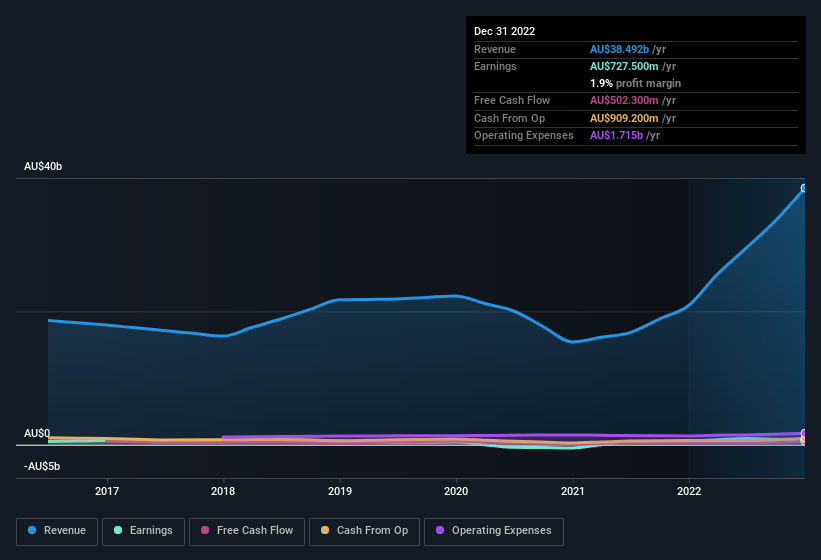Image resolution: width=821 pixels, height=560 pixels.
Task: Click the 2017 x-axis label
Action: (x=107, y=491)
